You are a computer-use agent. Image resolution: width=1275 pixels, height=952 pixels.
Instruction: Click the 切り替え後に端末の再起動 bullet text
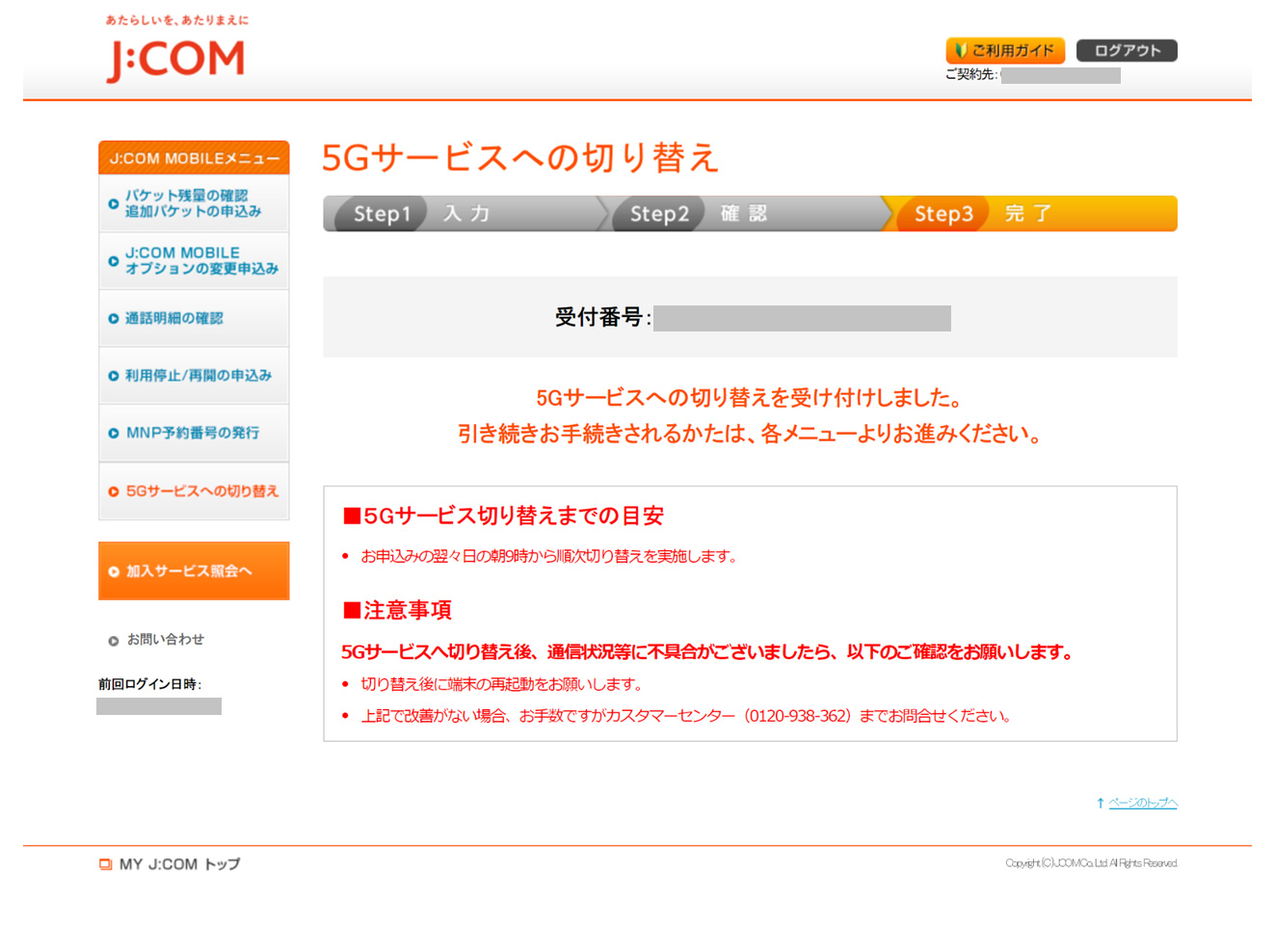(x=501, y=684)
